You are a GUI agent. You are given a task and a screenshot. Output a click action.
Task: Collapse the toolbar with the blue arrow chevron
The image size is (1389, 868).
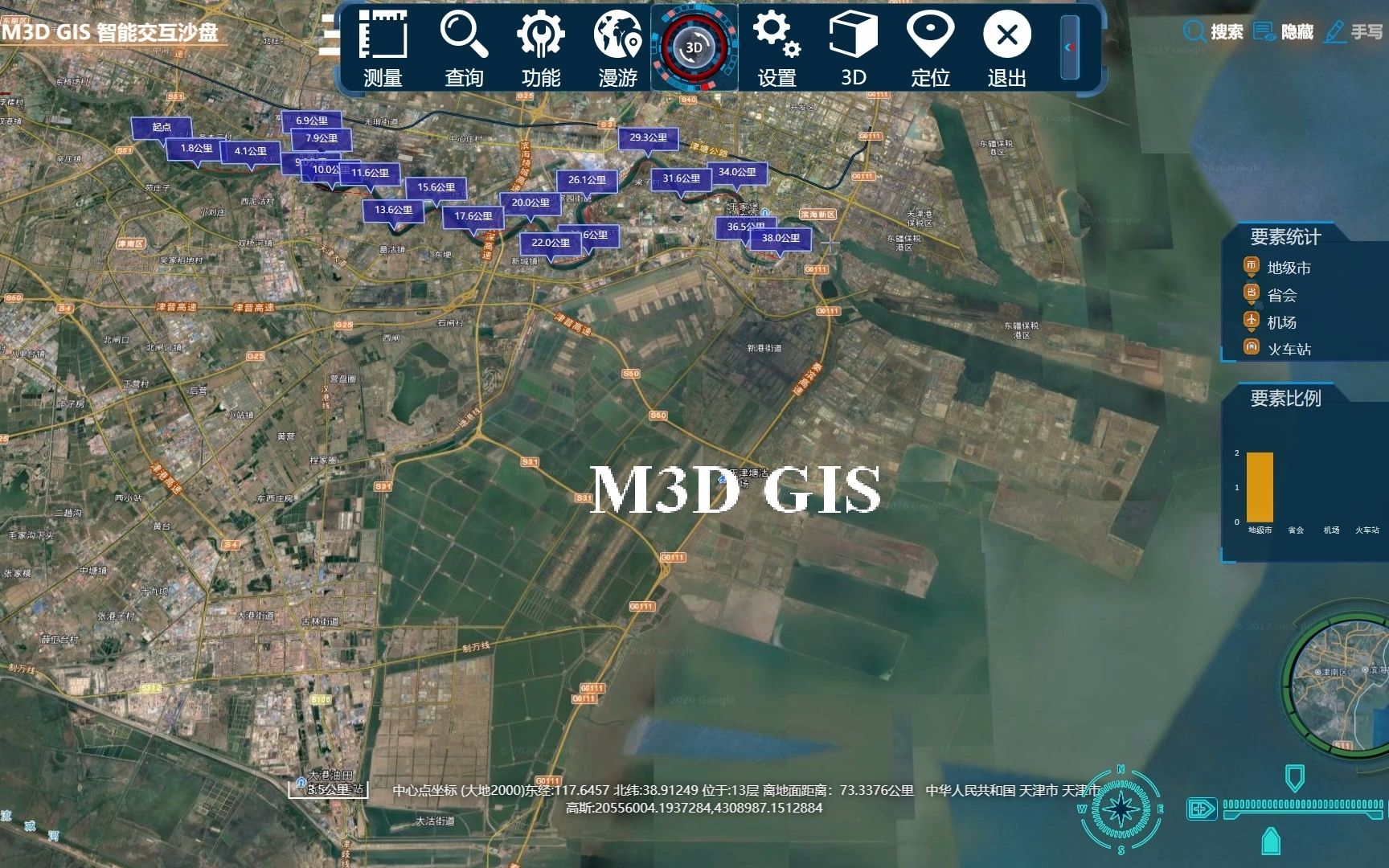(1069, 47)
